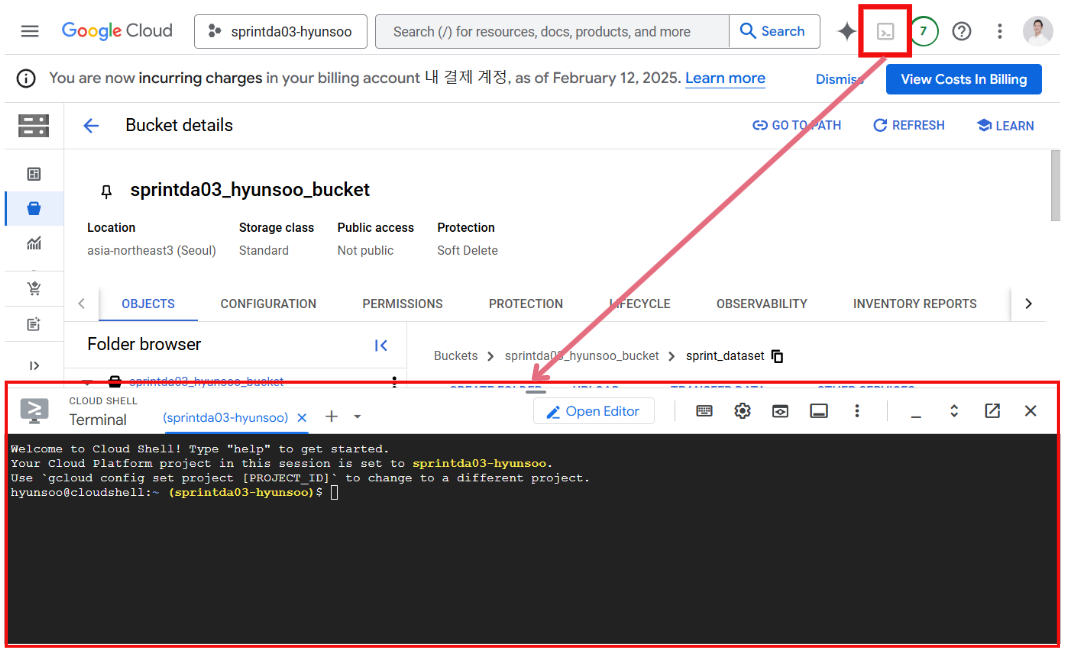This screenshot has width=1068, height=652.
Task: Activate Cloud Shell from top bar
Action: click(x=885, y=31)
